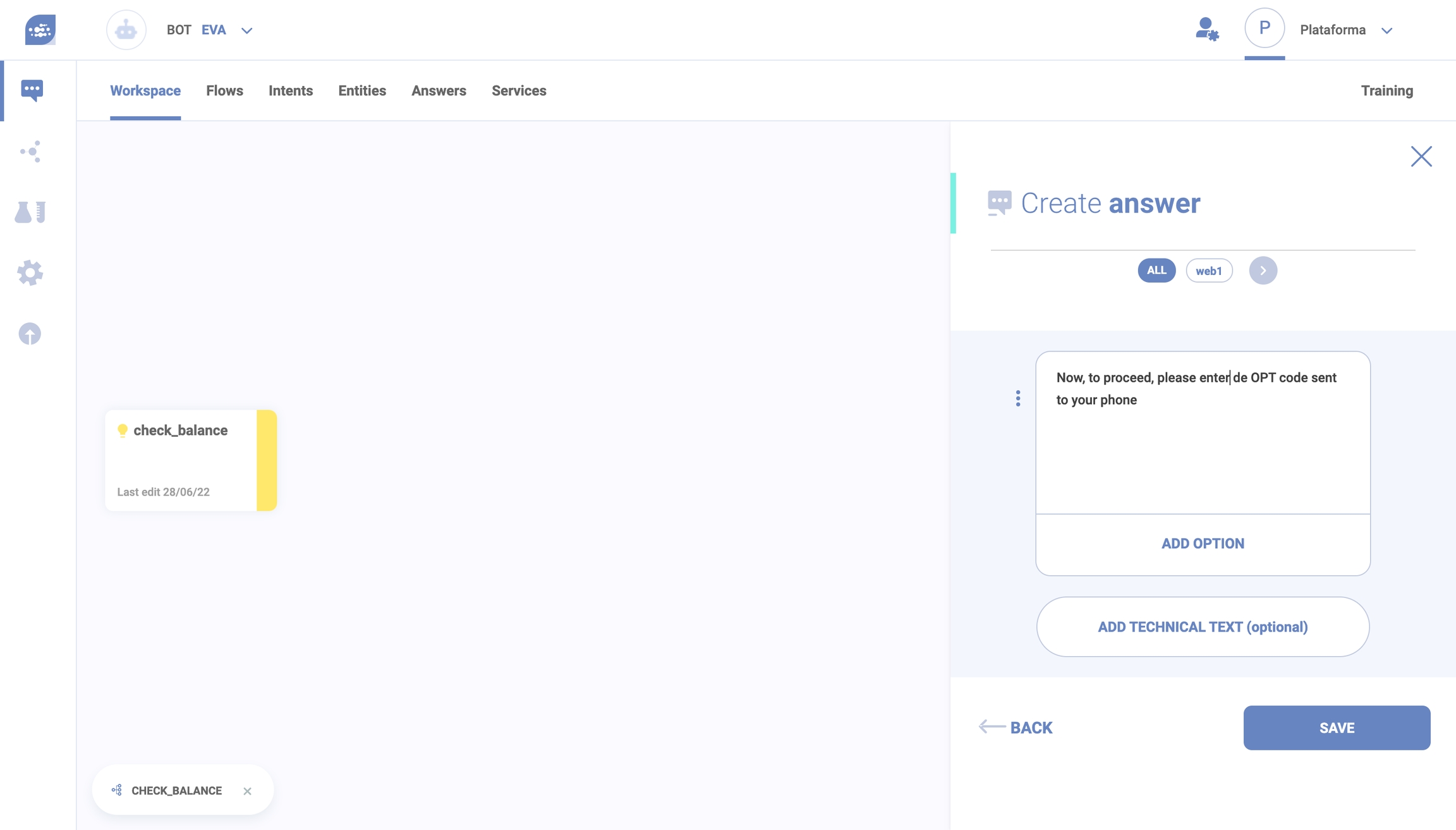Select the ALL channel pill
Viewport: 1456px width, 830px height.
tap(1156, 271)
